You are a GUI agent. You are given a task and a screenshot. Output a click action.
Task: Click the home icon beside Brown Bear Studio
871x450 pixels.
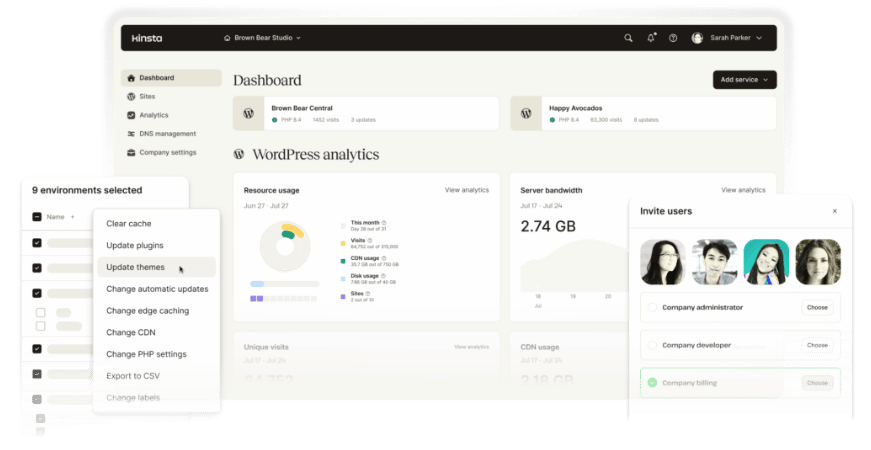(227, 38)
